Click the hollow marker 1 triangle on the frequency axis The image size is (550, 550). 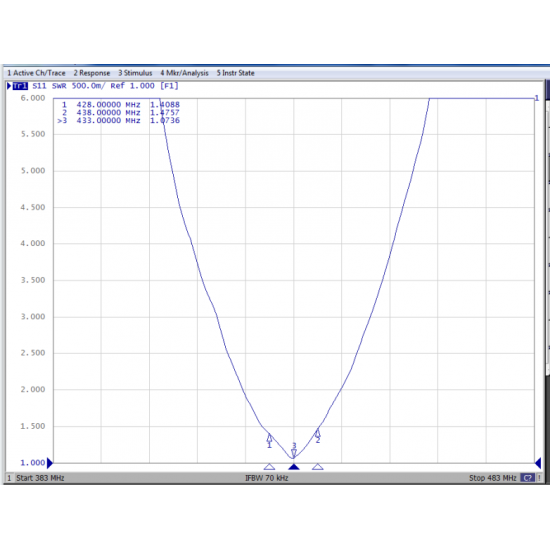269,467
